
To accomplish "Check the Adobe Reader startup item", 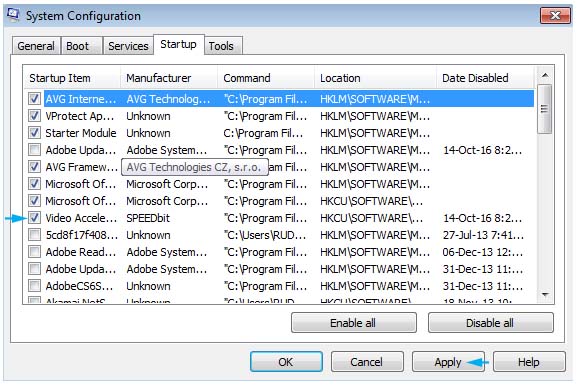I will click(35, 252).
